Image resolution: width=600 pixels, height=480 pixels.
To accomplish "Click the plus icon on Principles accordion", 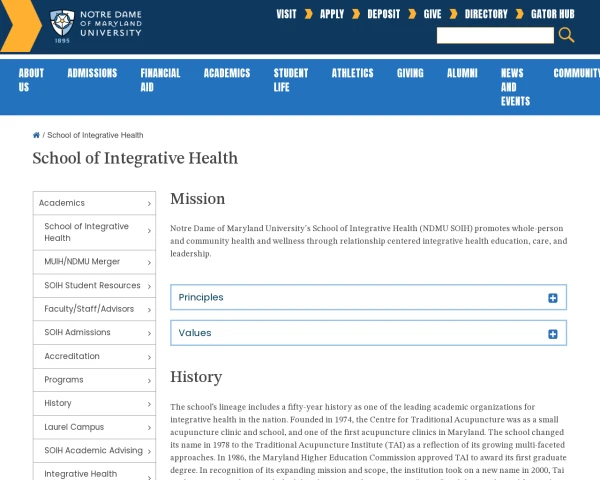I will click(553, 298).
